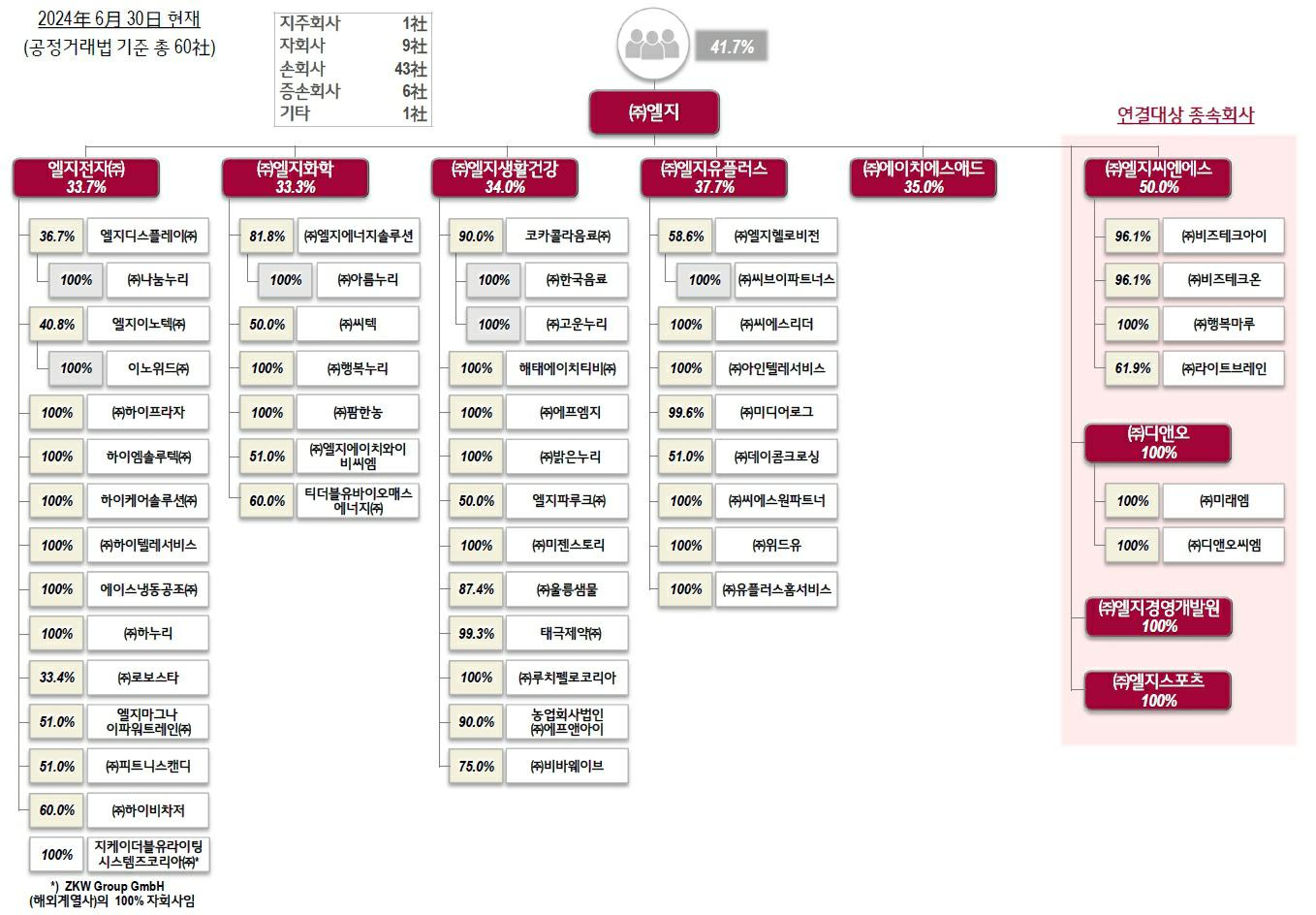Click the 41.7% ownership badge
Viewport: 1316px width, 915px height.
point(732,47)
